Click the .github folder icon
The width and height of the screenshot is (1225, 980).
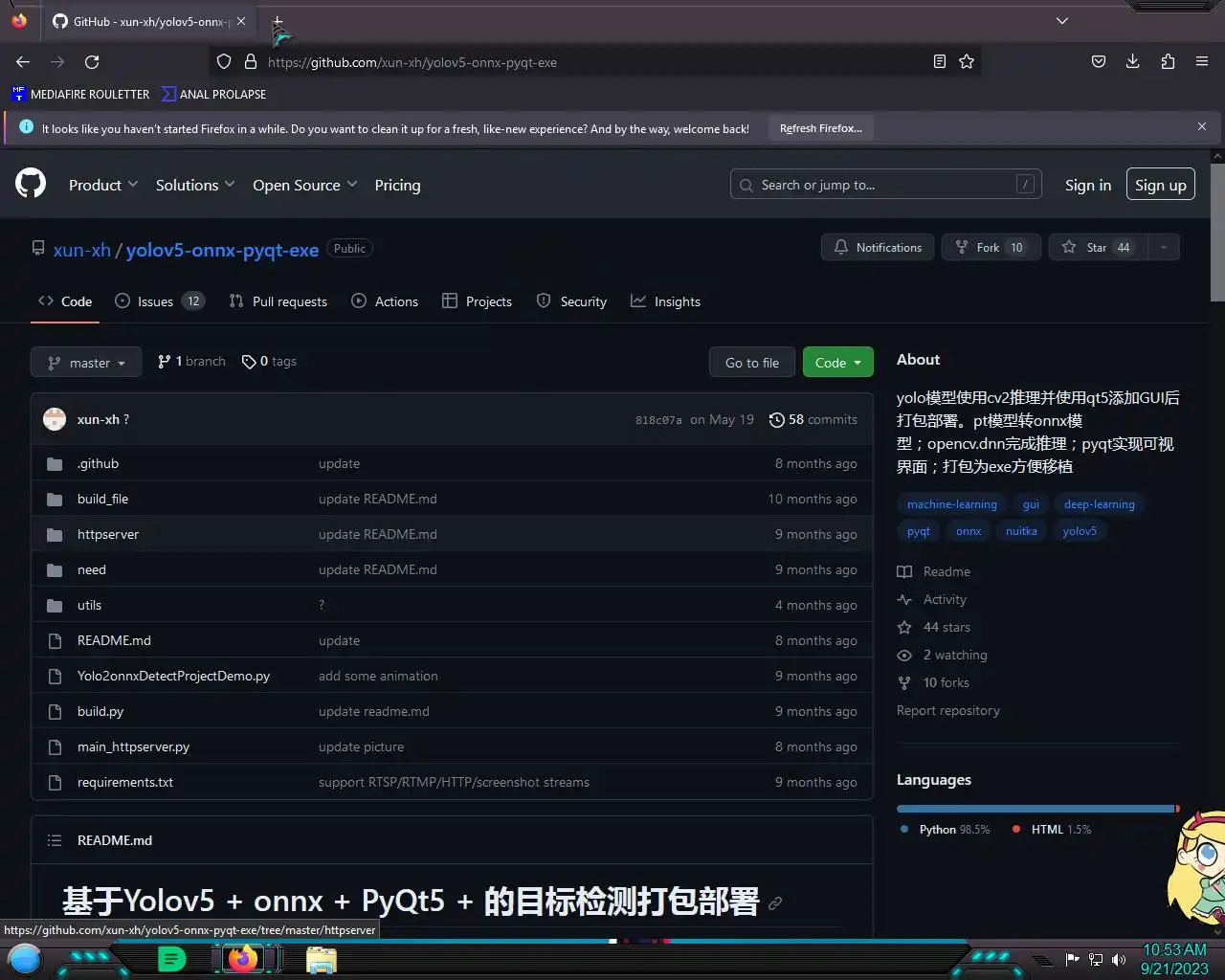[x=55, y=464]
